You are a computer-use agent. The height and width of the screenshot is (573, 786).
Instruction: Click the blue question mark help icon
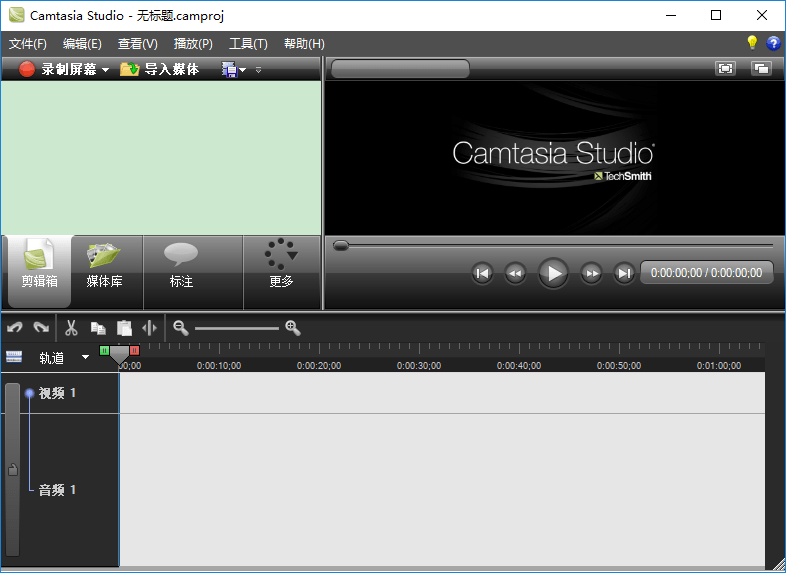click(x=773, y=44)
